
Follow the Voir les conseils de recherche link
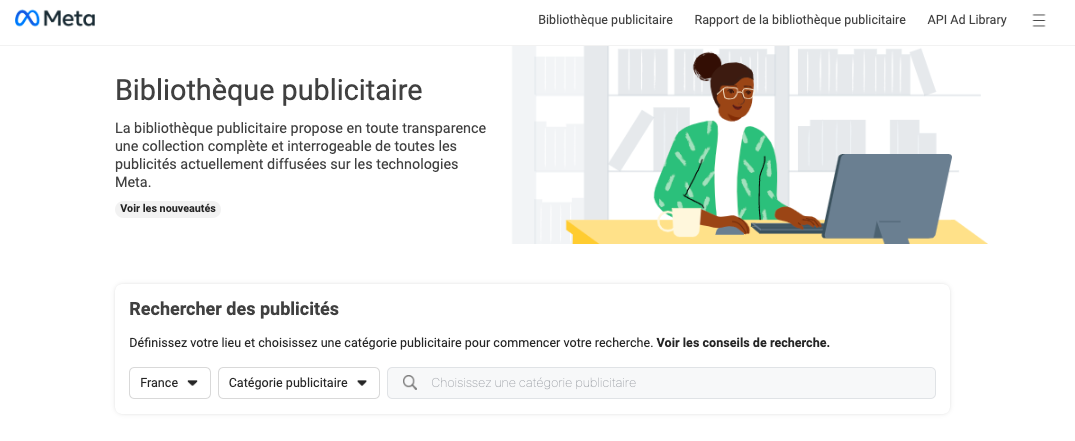(743, 342)
